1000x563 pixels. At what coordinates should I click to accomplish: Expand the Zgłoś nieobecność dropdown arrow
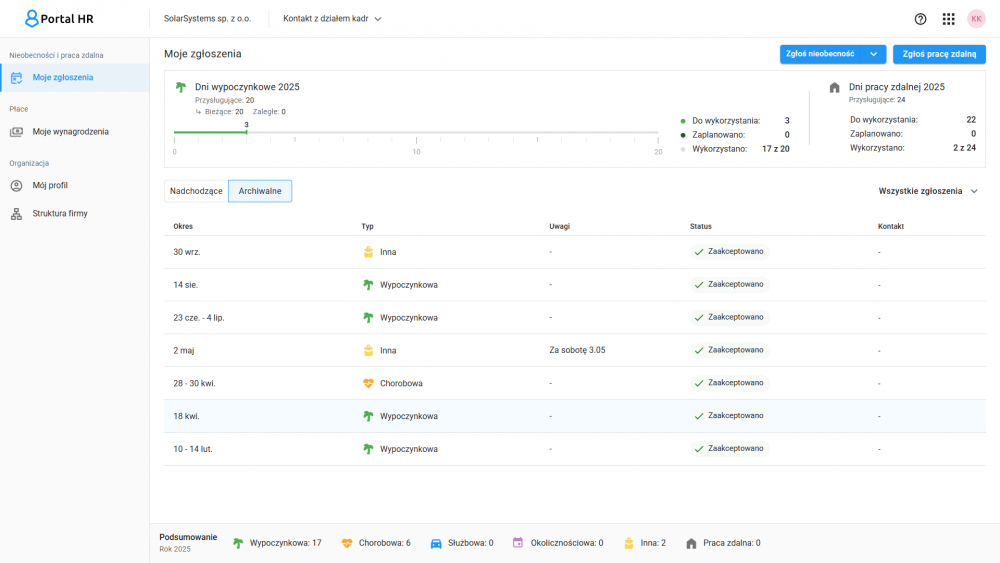pyautogui.click(x=874, y=54)
